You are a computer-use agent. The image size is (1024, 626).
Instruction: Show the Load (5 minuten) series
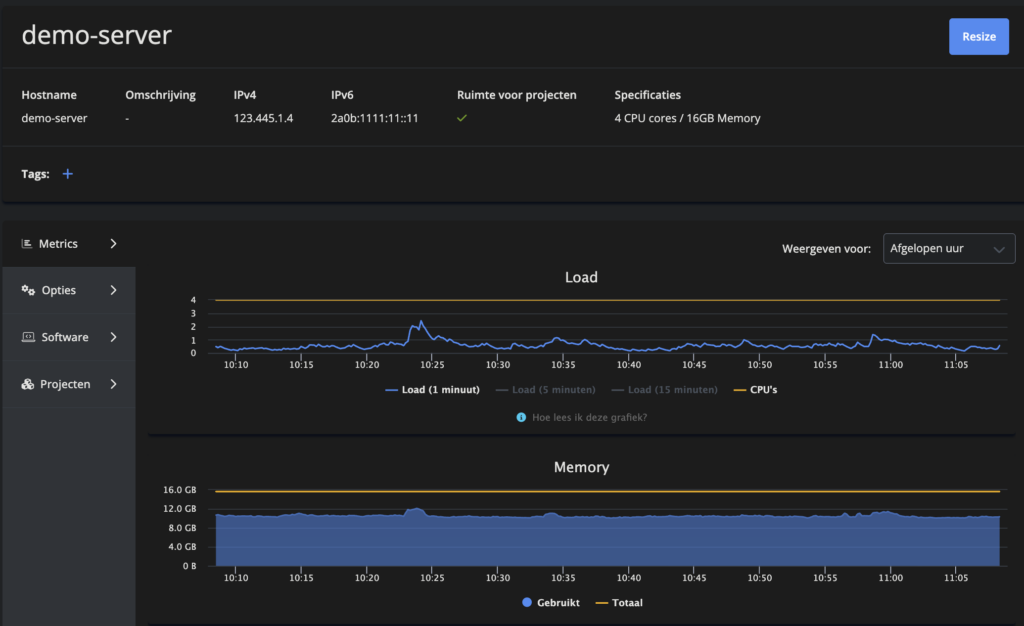tap(546, 390)
